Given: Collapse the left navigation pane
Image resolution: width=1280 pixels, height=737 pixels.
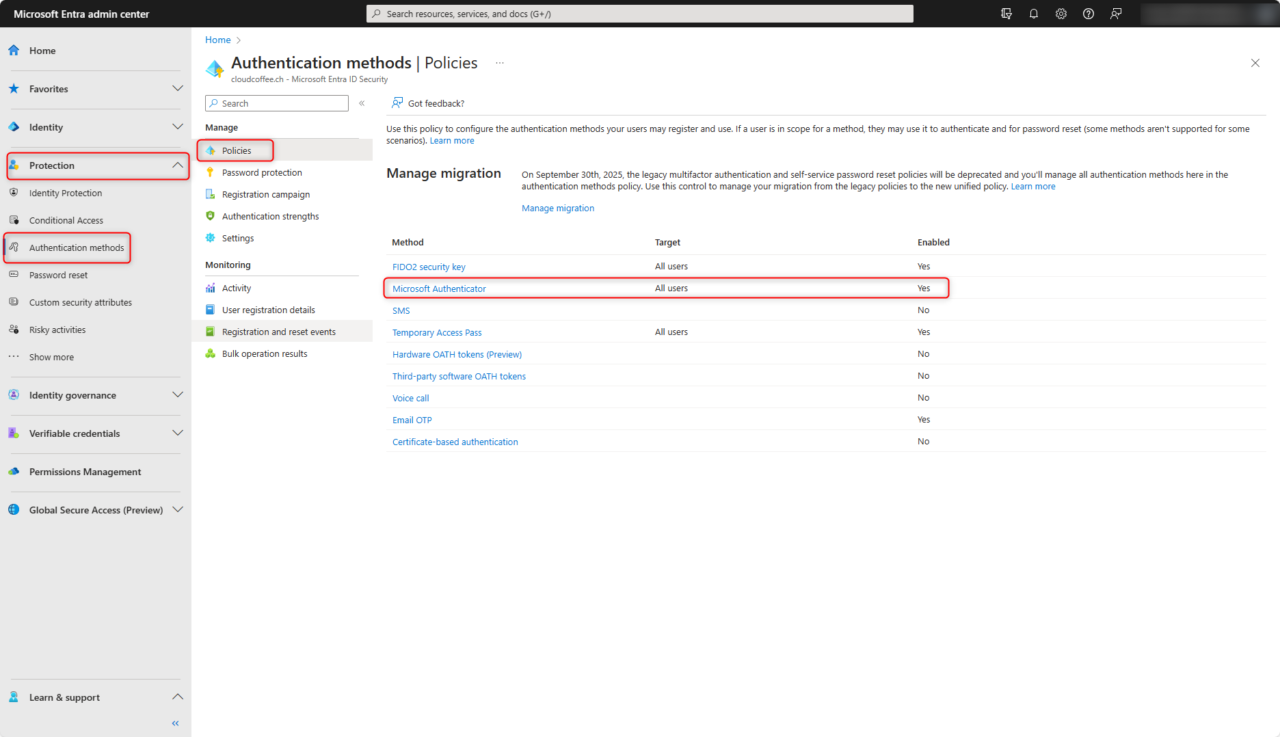Looking at the screenshot, I should click(x=175, y=723).
